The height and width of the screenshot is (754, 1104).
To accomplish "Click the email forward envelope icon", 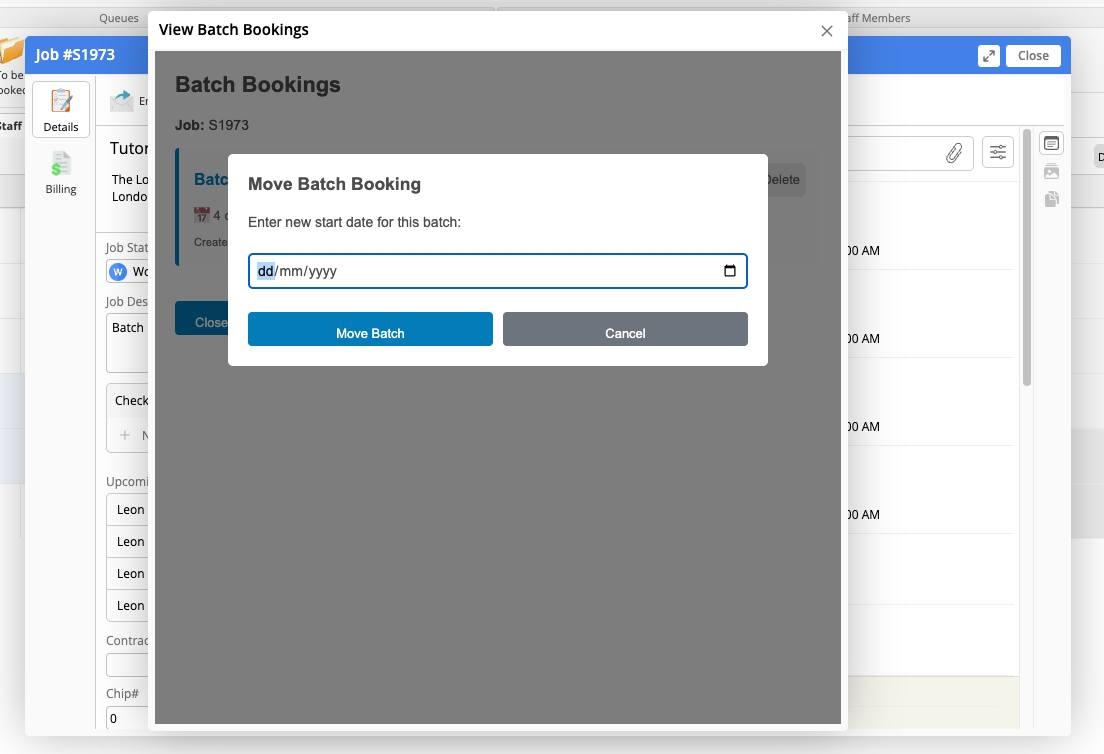I will [x=122, y=100].
